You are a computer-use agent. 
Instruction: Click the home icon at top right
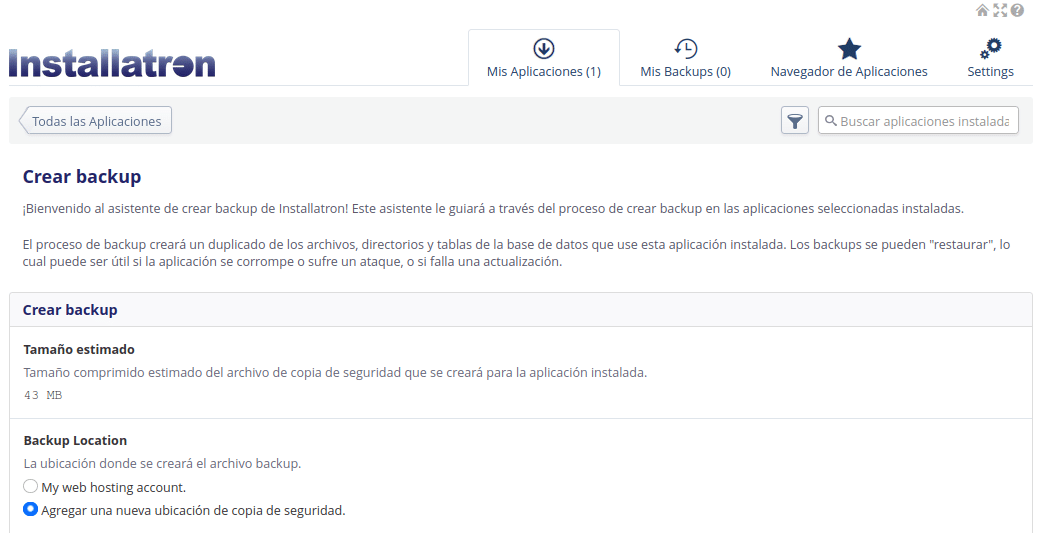[x=982, y=10]
